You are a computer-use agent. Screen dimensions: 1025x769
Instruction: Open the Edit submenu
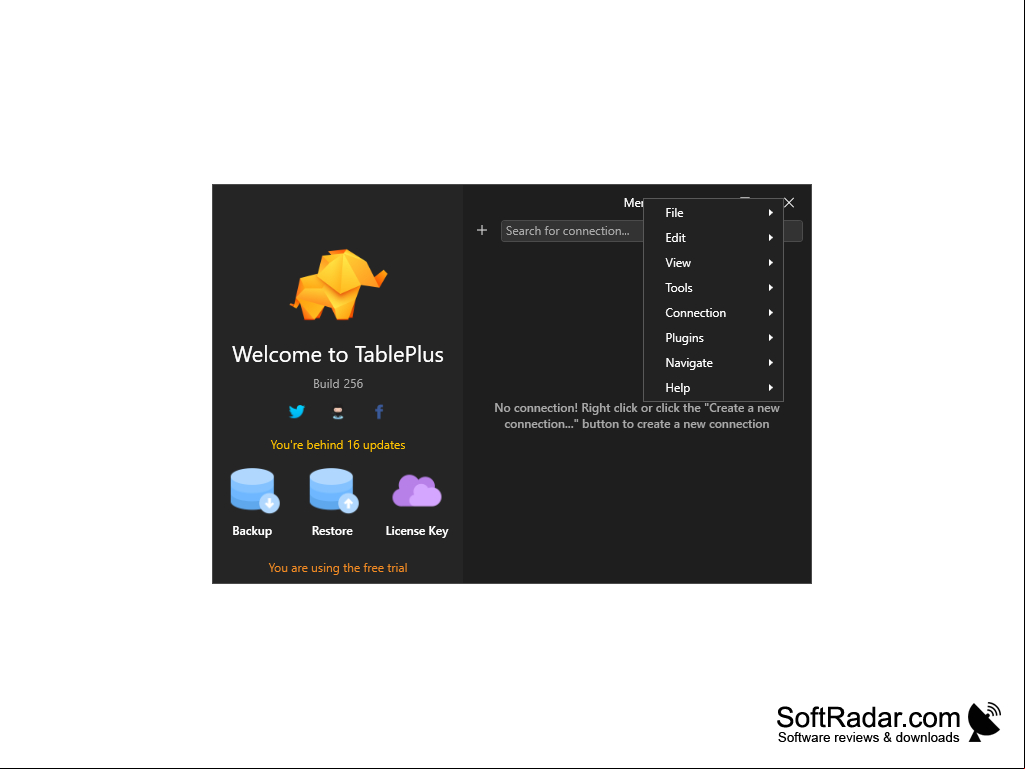coord(713,238)
